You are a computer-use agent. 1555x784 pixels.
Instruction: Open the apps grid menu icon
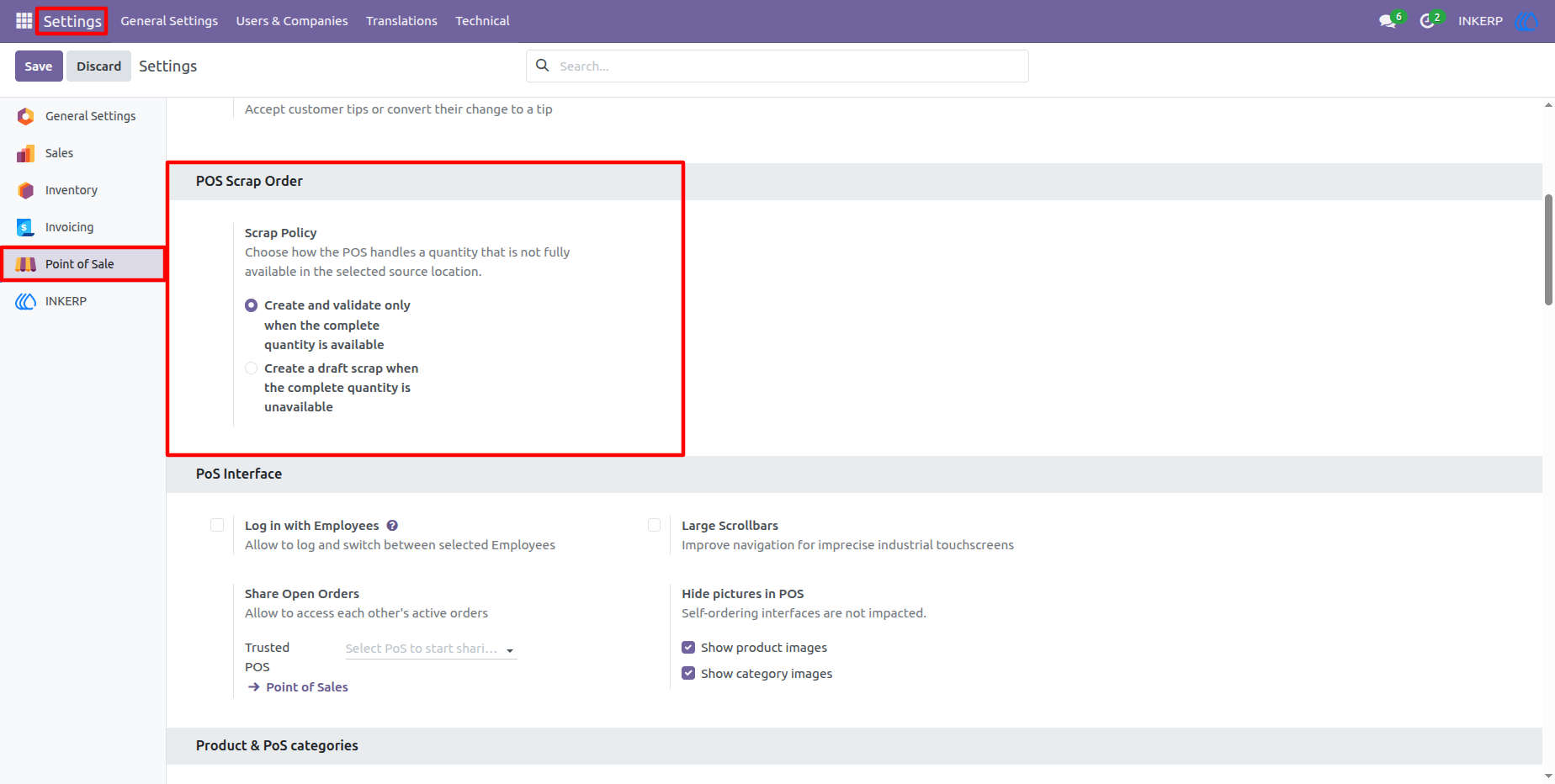tap(24, 21)
